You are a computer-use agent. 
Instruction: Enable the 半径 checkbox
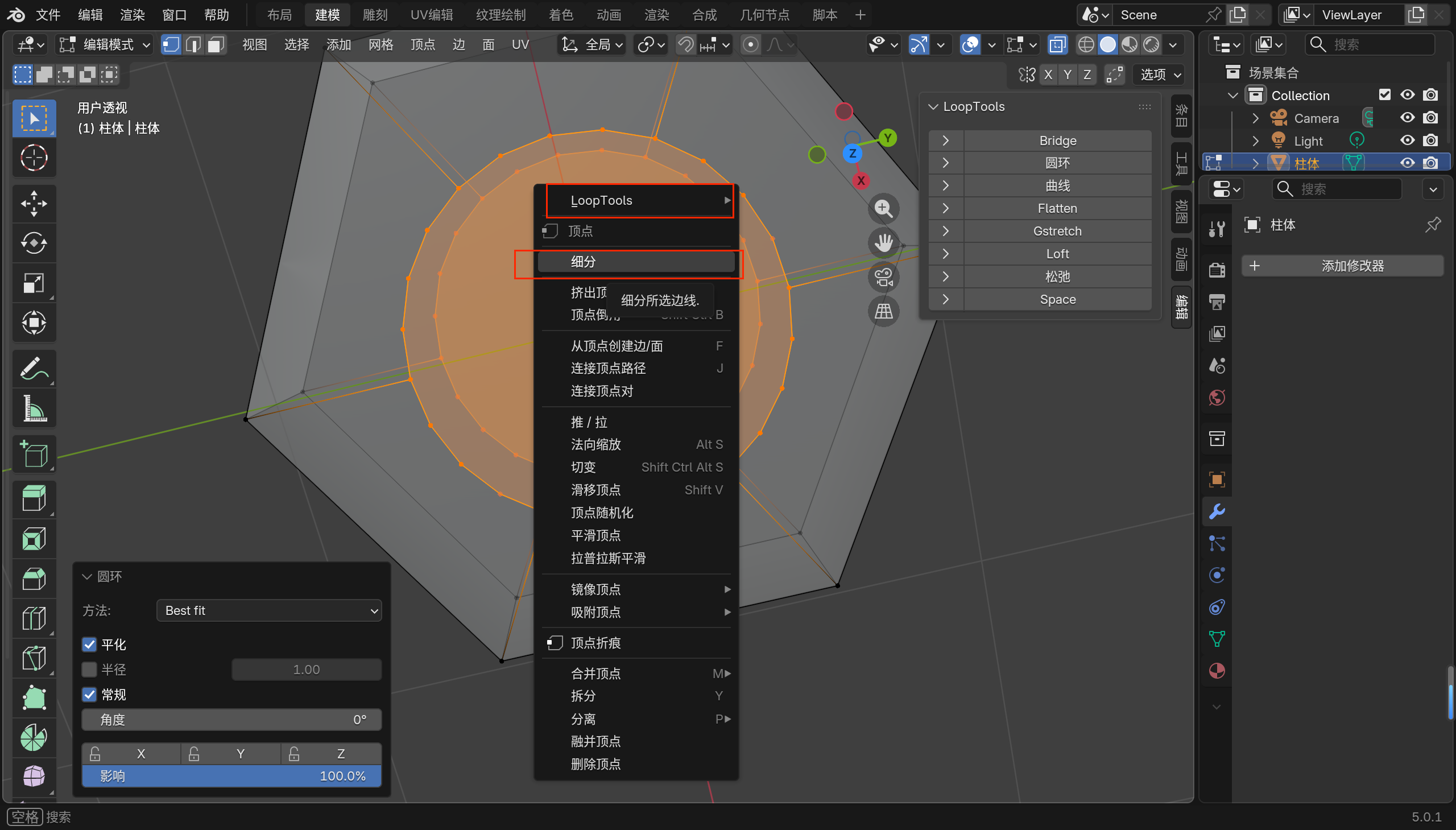89,669
